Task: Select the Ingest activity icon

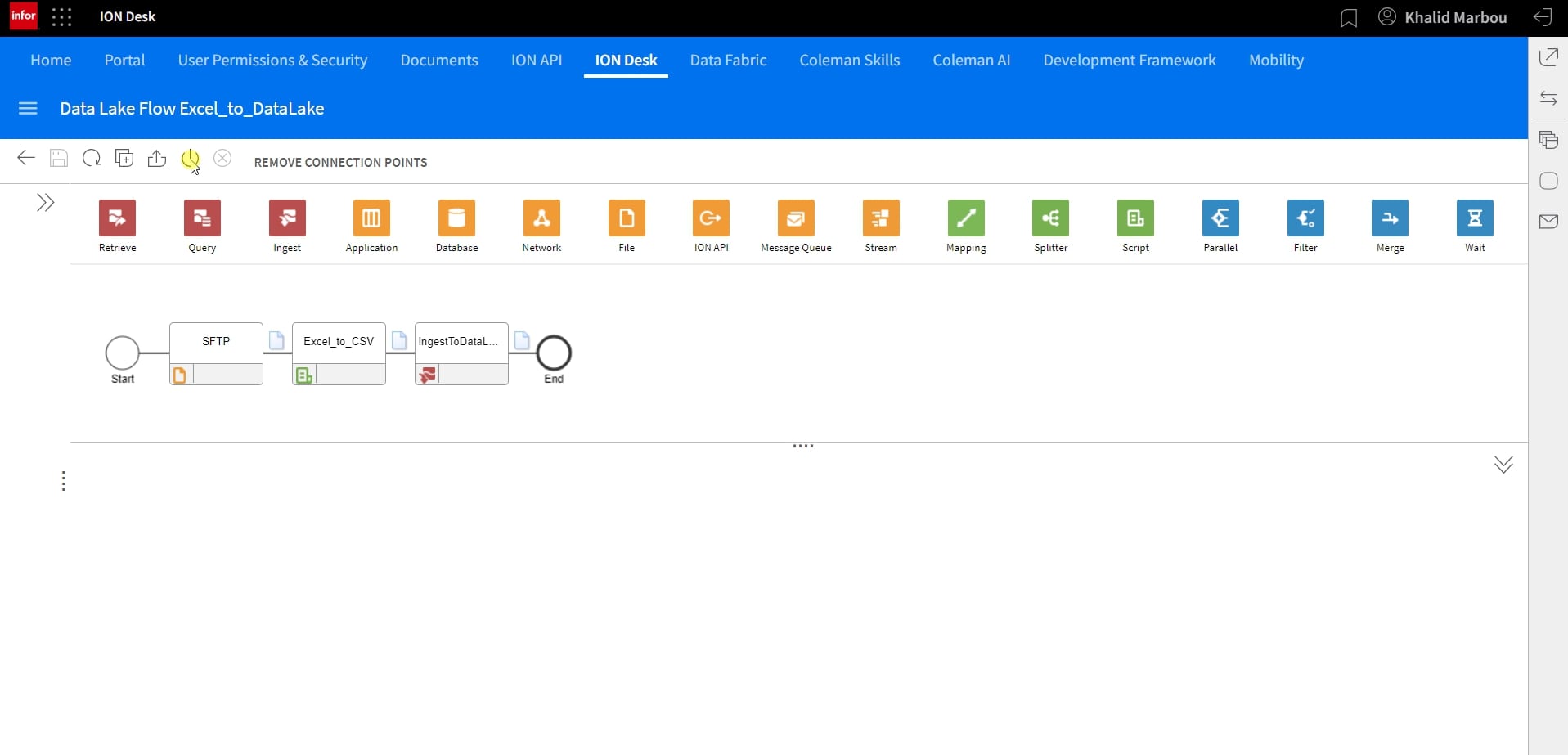Action: (x=287, y=218)
